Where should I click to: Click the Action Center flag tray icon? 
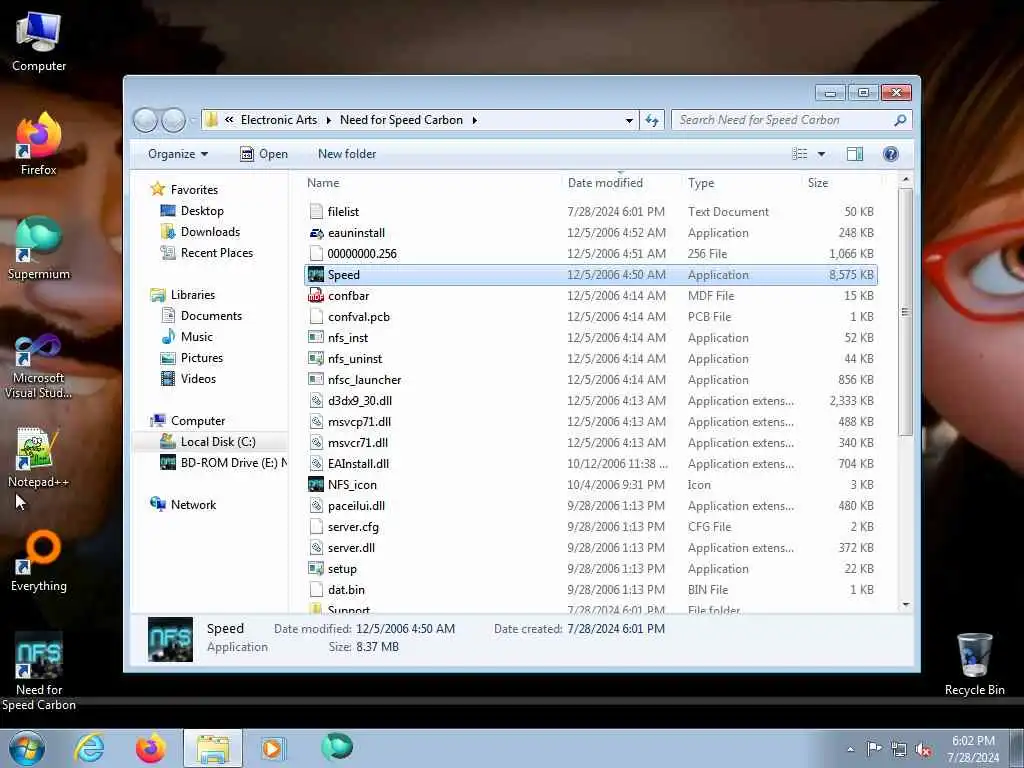(x=874, y=749)
